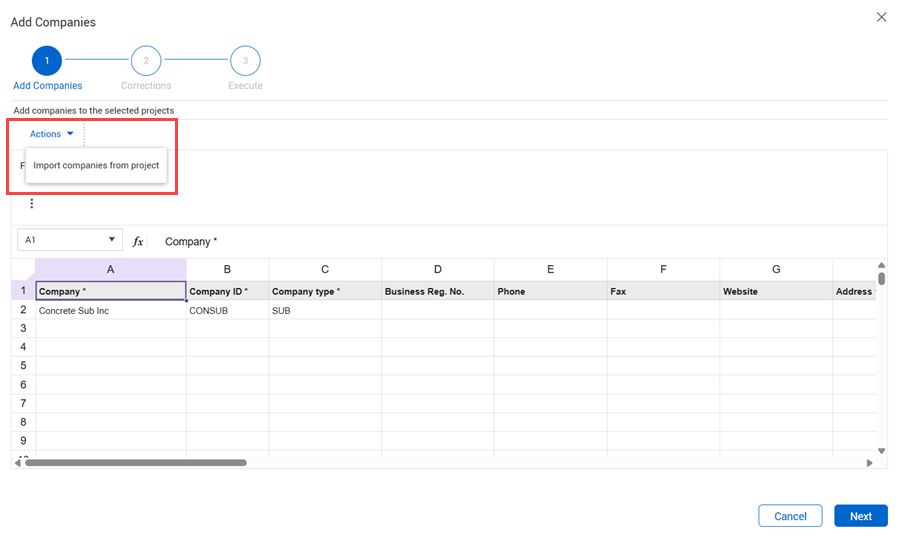Select row 5 header
This screenshot has height=537, width=900.
(x=23, y=366)
